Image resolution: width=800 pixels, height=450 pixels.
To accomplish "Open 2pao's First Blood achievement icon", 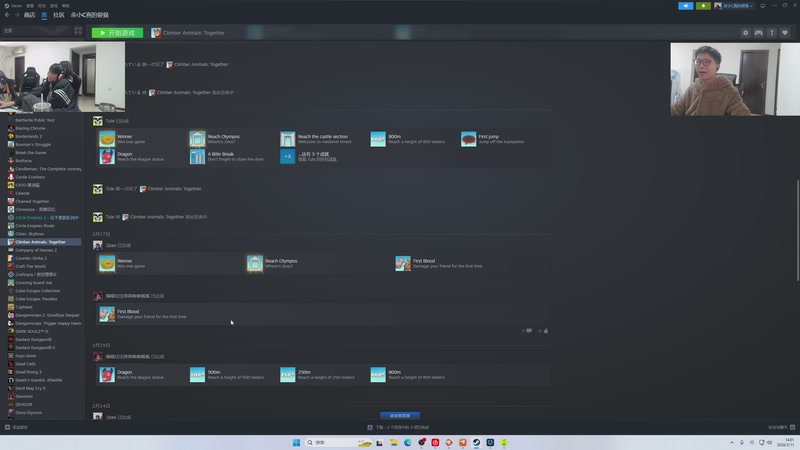I will coord(403,263).
